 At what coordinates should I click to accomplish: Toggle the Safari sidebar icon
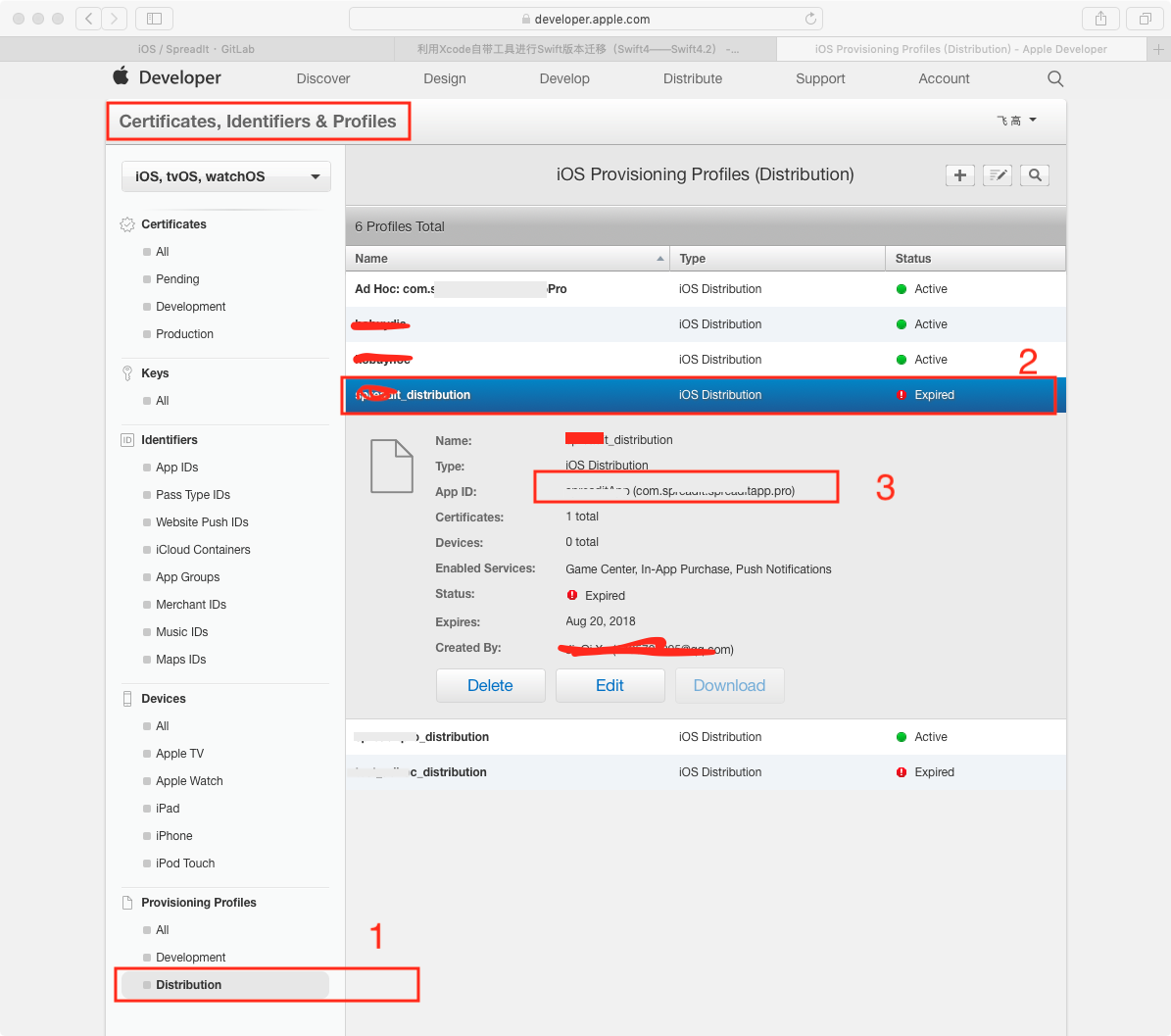[154, 19]
